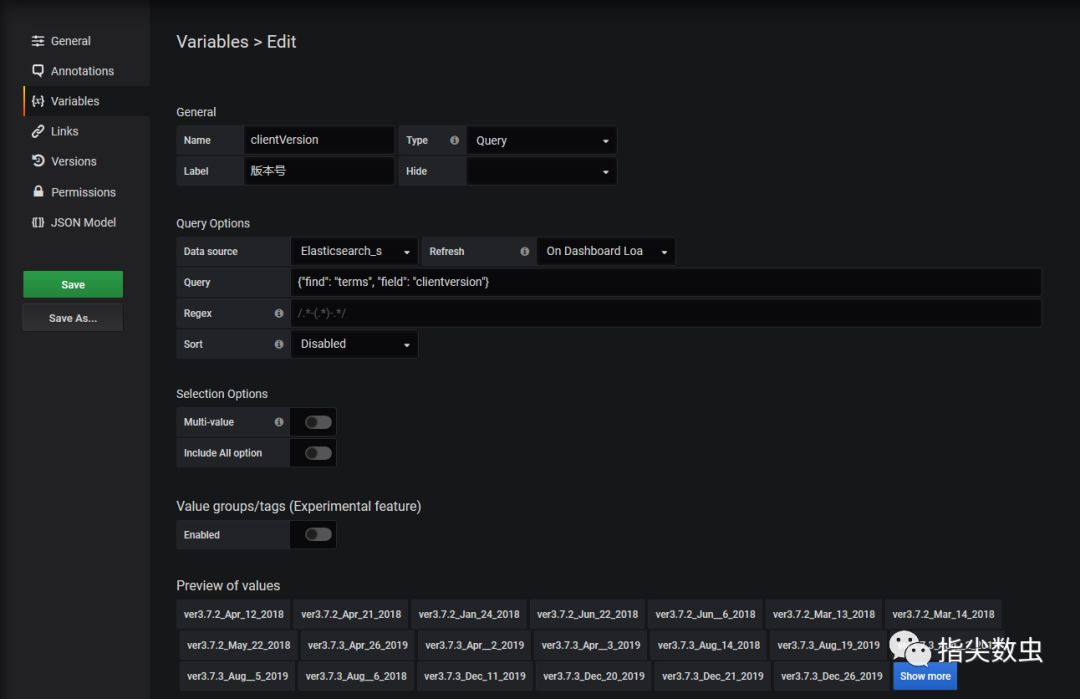Expand the Data source dropdown
Image resolution: width=1080 pixels, height=699 pixels.
[354, 251]
